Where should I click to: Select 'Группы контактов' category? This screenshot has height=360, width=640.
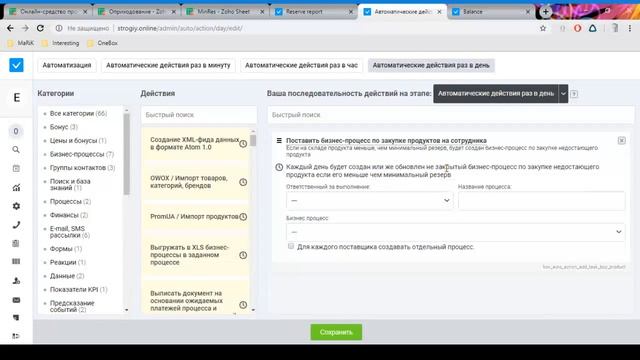click(x=82, y=168)
